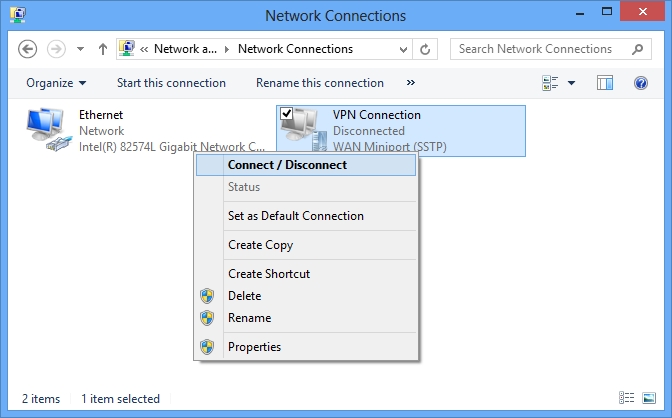Viewport: 672px width, 418px height.
Task: Expand the change view options arrow
Action: tap(571, 83)
